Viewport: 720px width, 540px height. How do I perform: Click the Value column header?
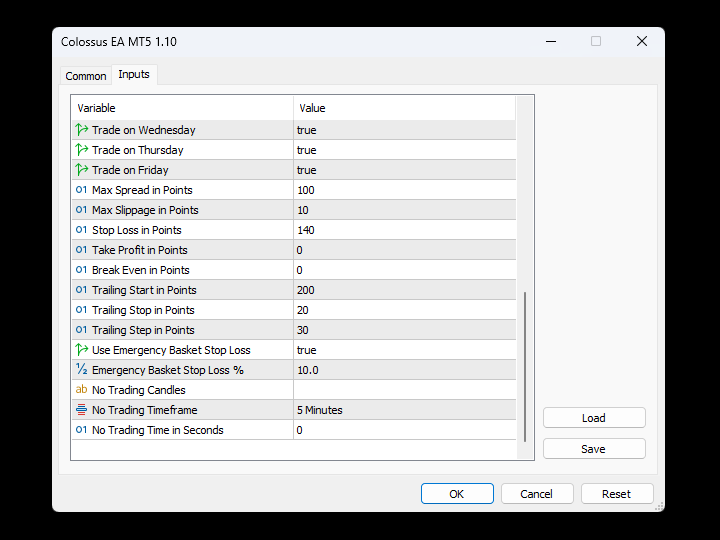click(x=405, y=108)
